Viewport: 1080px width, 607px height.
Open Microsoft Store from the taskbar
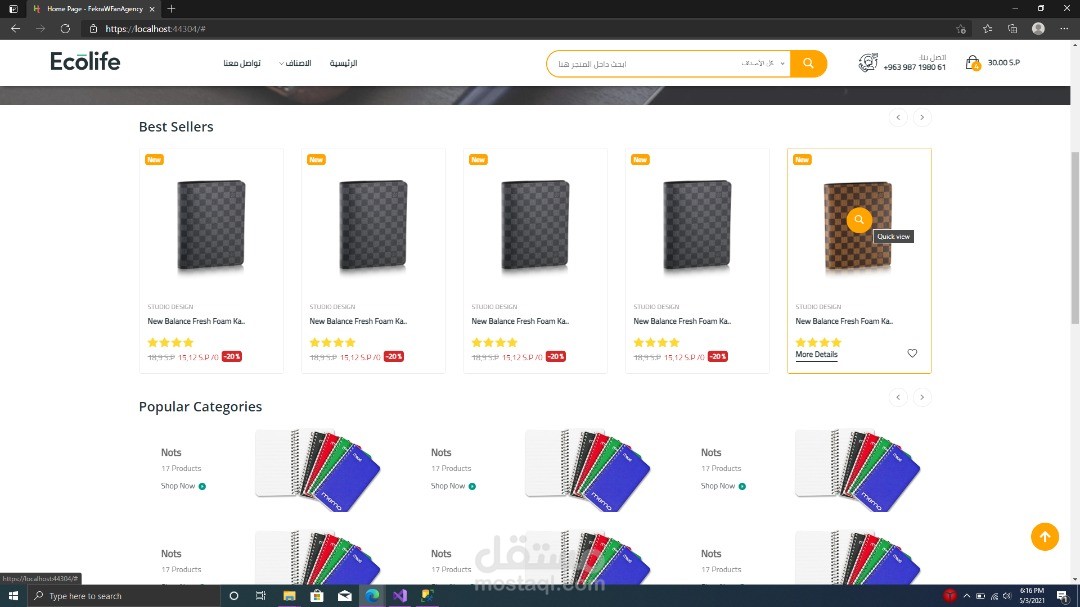[x=317, y=595]
